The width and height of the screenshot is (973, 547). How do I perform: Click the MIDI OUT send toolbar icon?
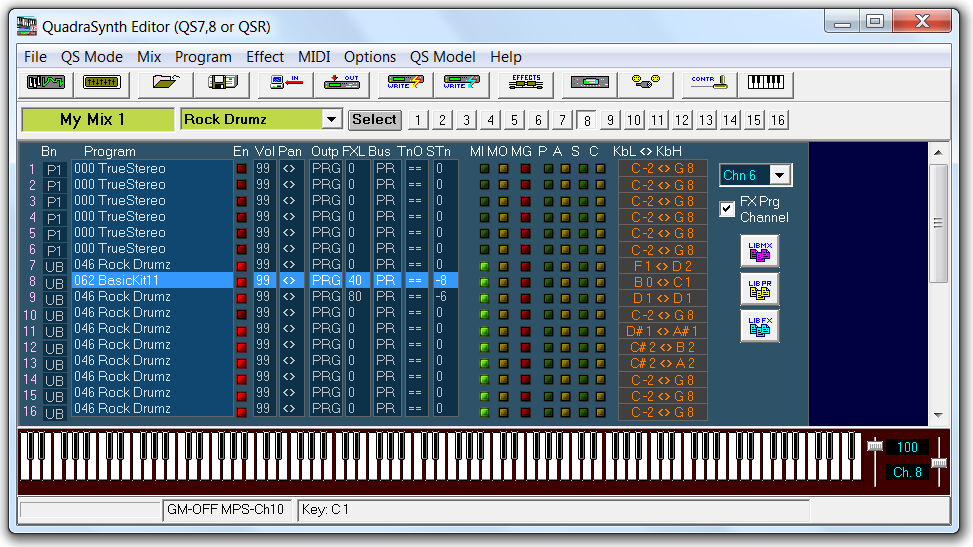click(343, 83)
